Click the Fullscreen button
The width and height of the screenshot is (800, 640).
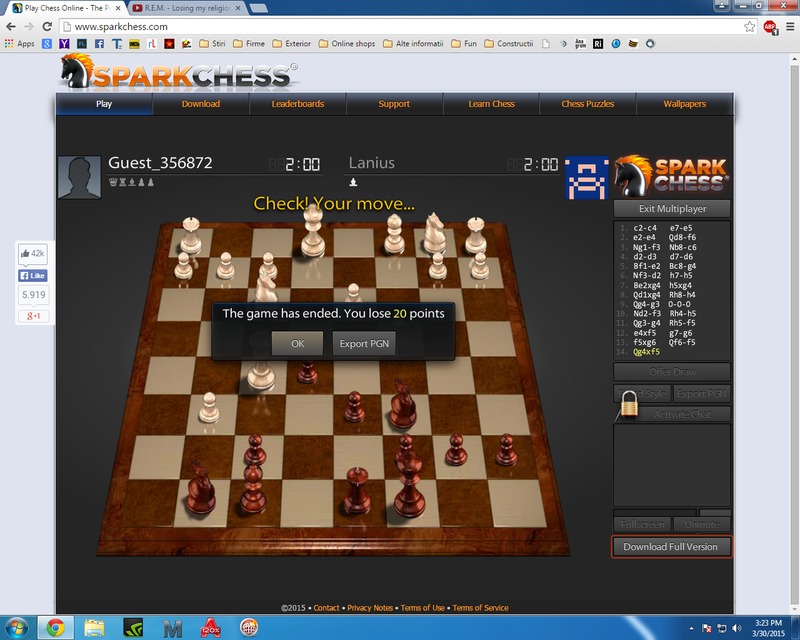[642, 524]
